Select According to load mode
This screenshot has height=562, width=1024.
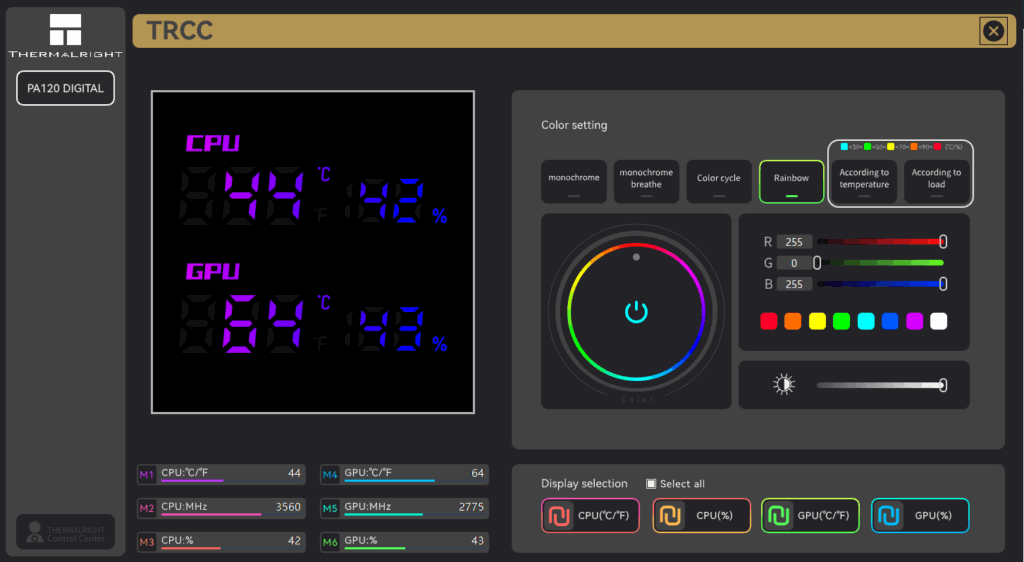coord(936,182)
